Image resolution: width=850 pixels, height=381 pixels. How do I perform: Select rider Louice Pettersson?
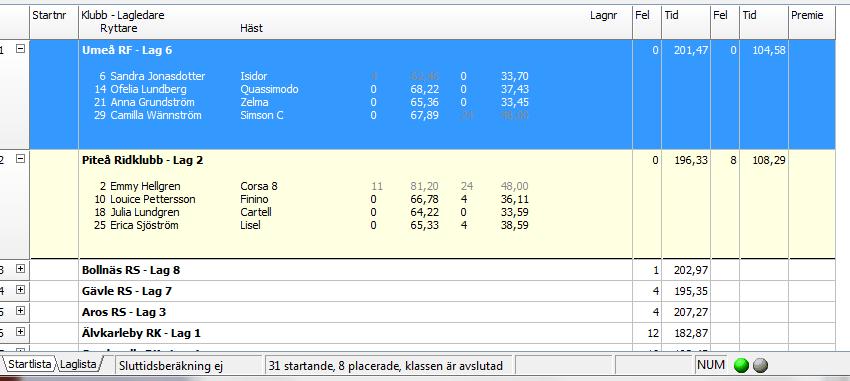click(152, 199)
